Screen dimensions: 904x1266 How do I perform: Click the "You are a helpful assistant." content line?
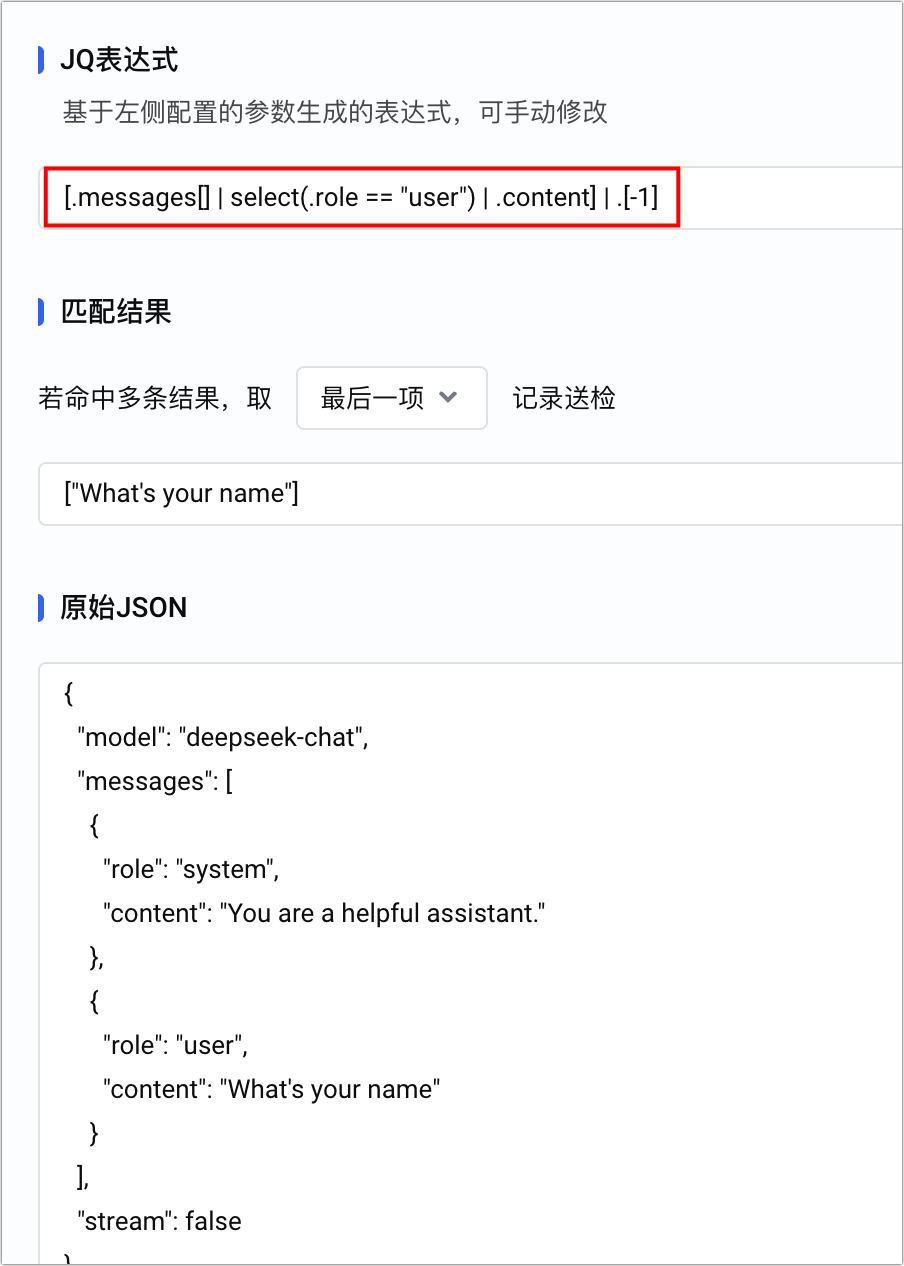[324, 913]
